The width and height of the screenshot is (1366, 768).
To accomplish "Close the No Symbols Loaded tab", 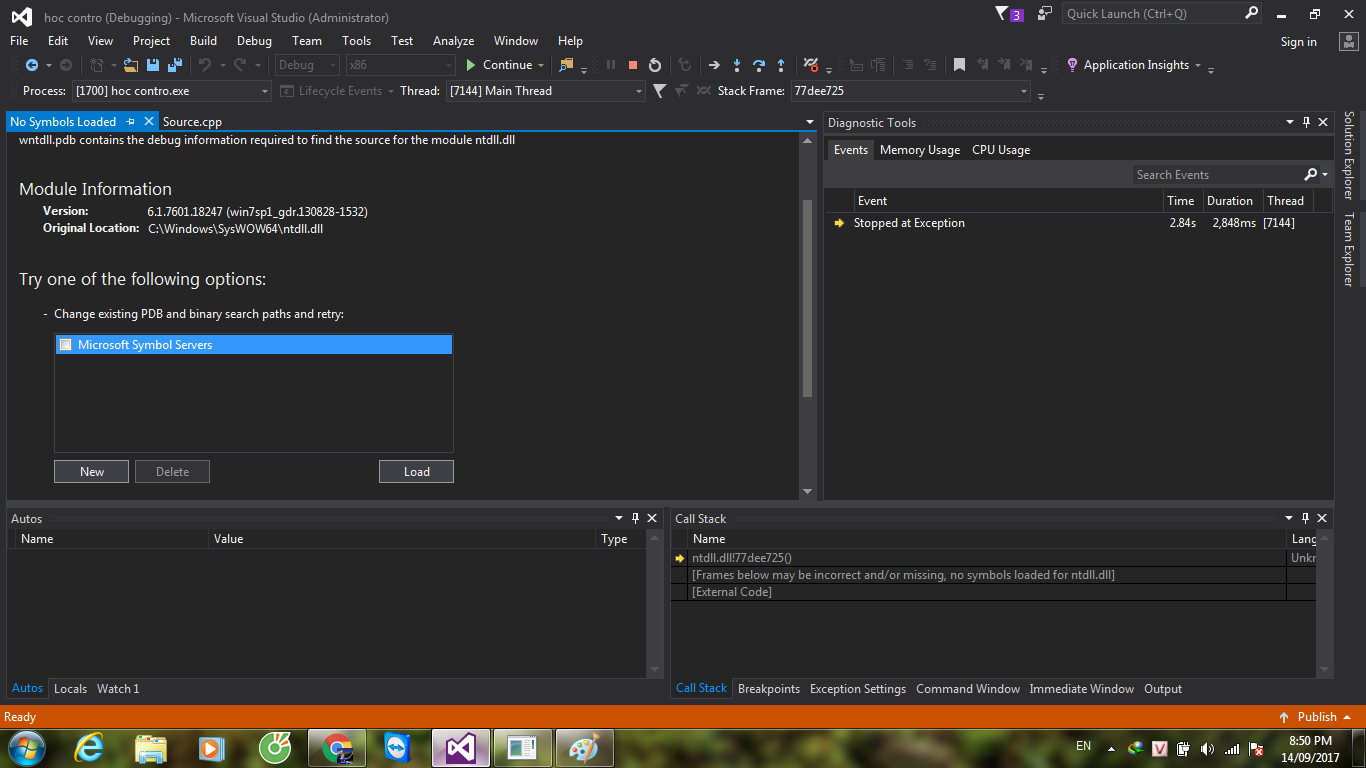I will pos(148,122).
